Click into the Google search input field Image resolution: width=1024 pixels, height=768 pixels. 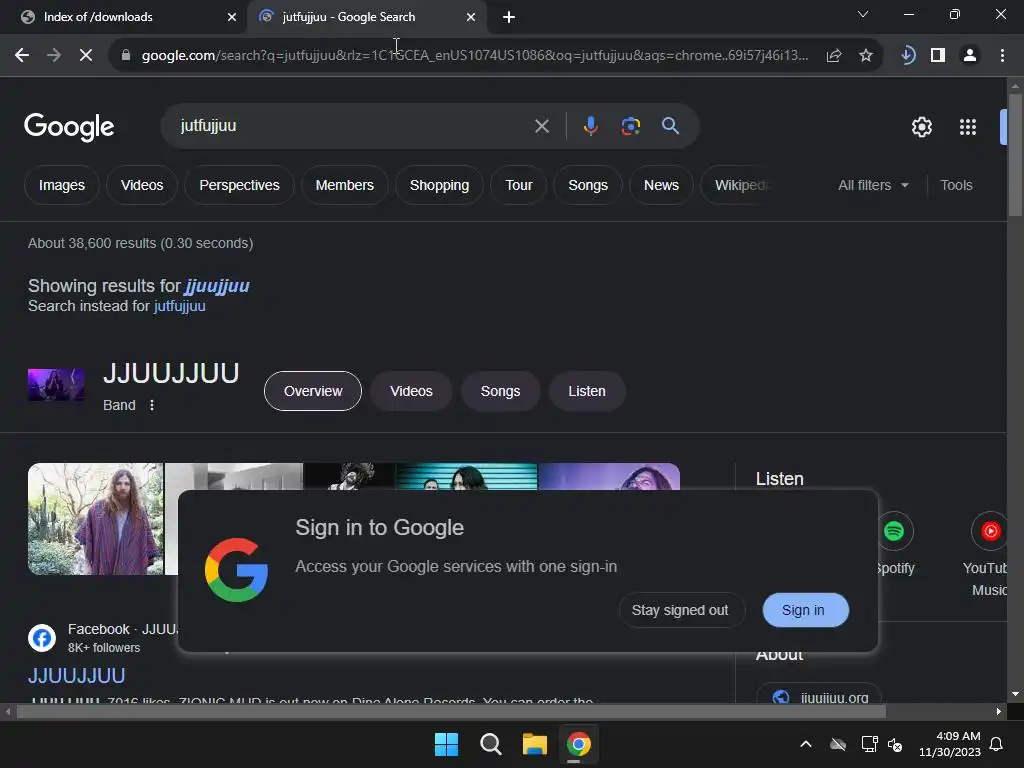(353, 126)
